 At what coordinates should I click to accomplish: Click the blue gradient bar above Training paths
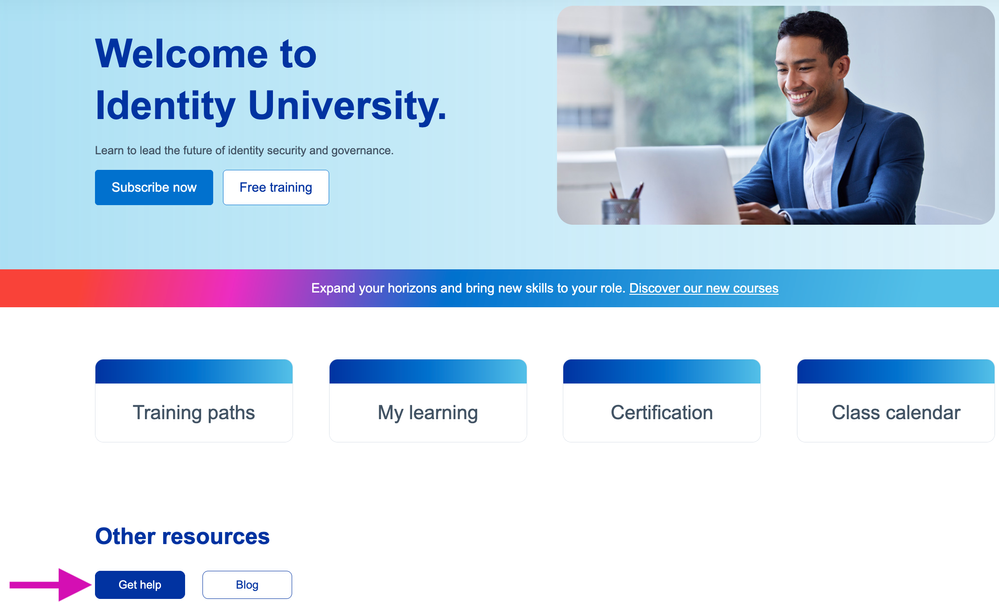click(194, 372)
